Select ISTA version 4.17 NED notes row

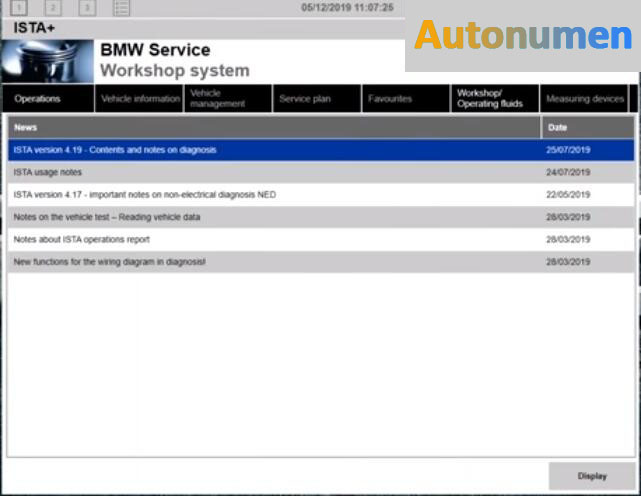coord(321,195)
